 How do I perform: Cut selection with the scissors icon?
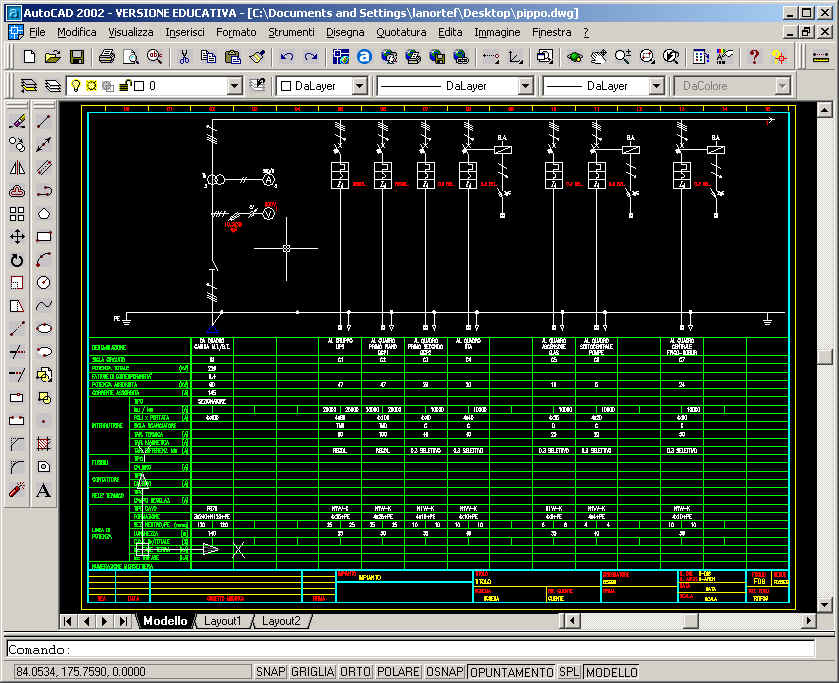184,57
